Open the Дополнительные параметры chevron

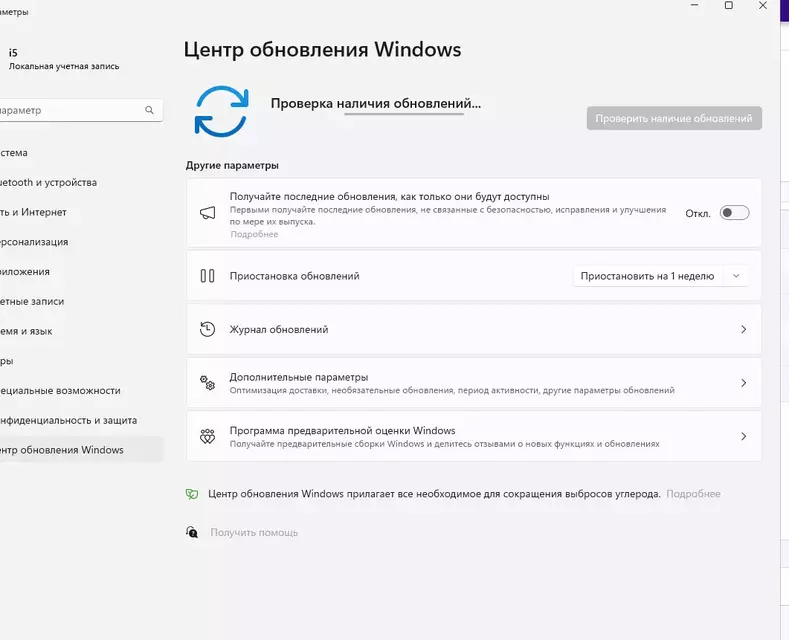pos(743,383)
